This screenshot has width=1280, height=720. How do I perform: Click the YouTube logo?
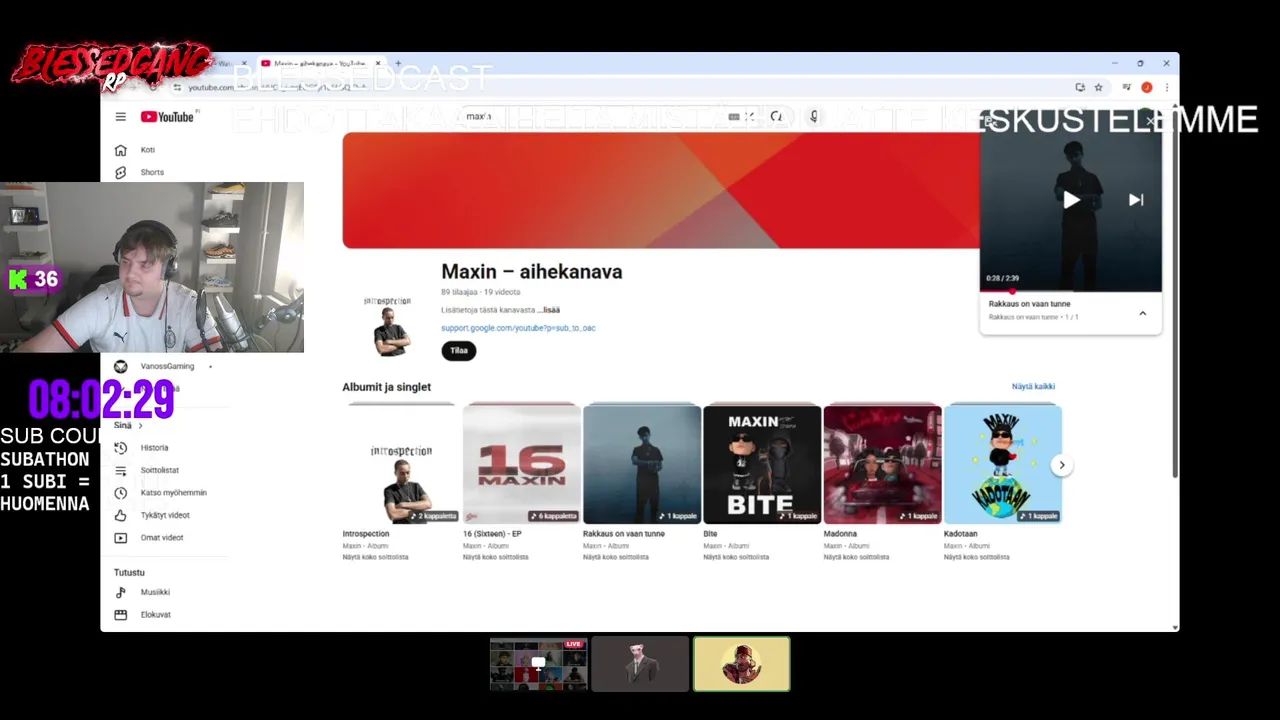[x=168, y=117]
